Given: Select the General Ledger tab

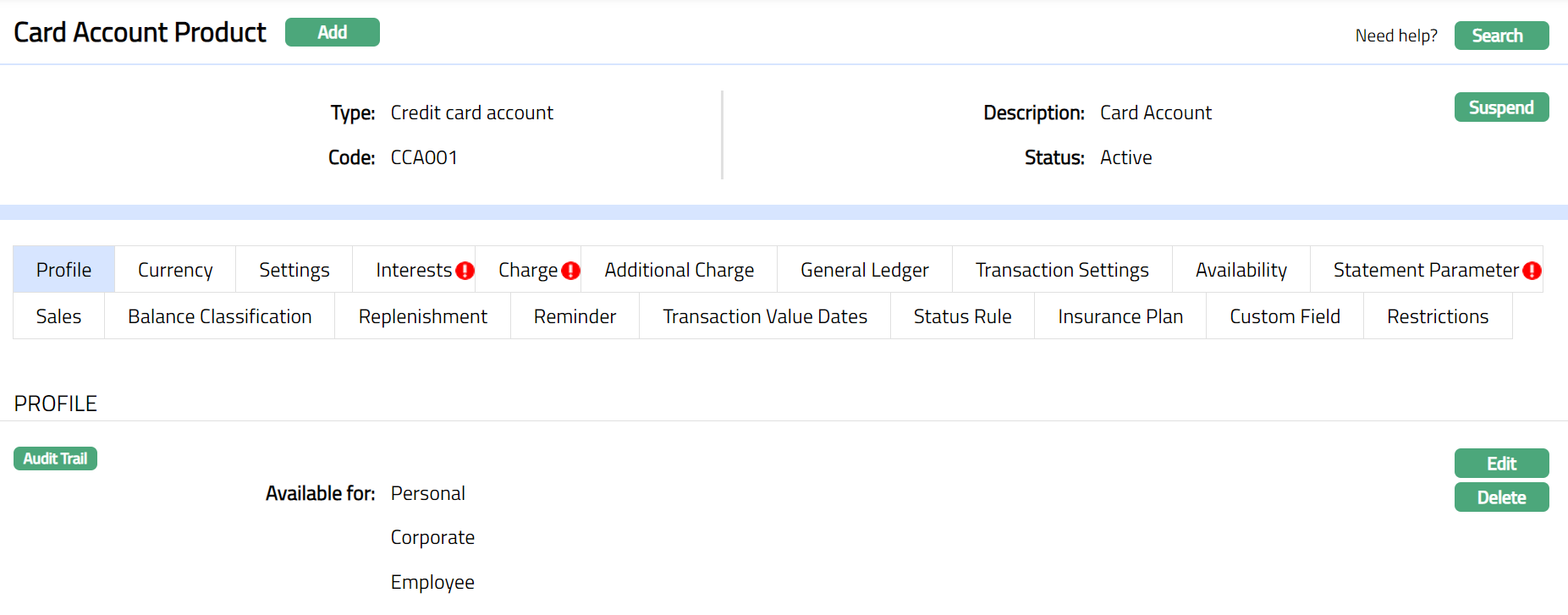Looking at the screenshot, I should pos(864,270).
